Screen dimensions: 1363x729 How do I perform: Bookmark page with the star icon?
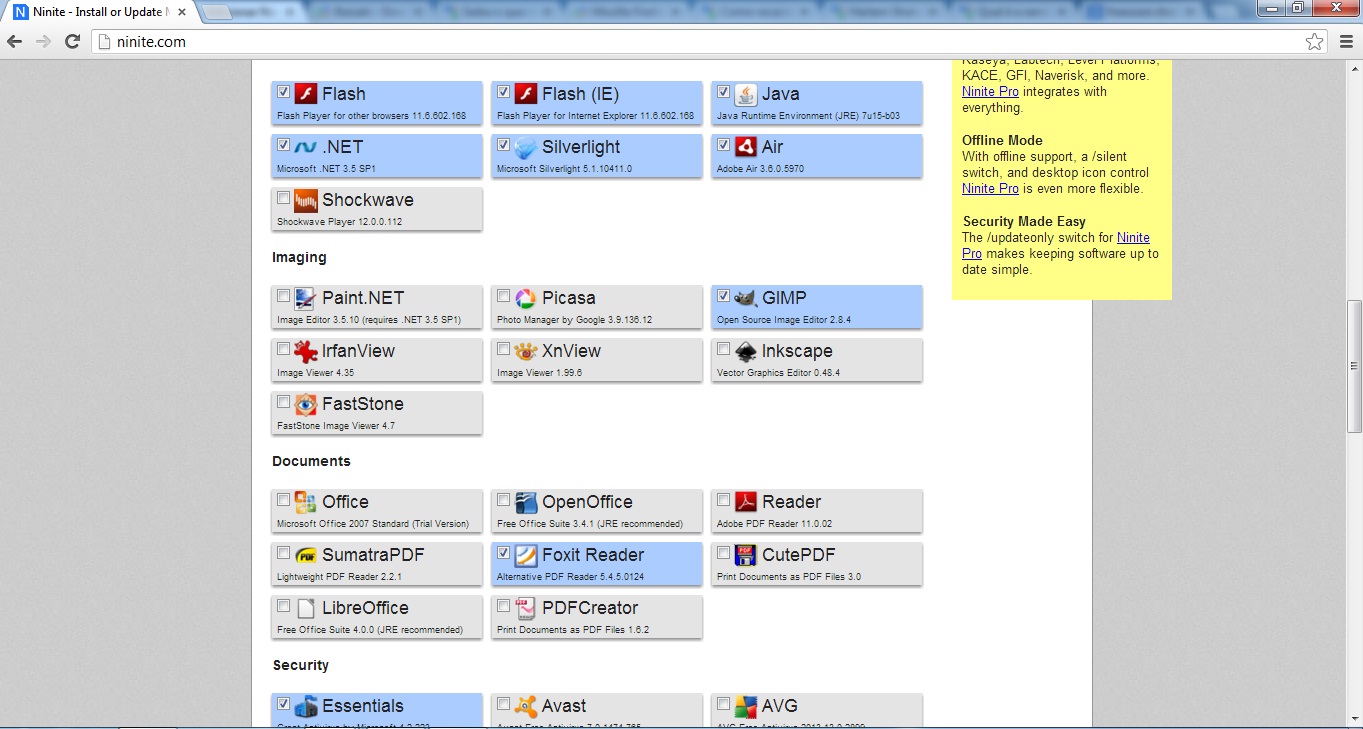tap(1314, 41)
